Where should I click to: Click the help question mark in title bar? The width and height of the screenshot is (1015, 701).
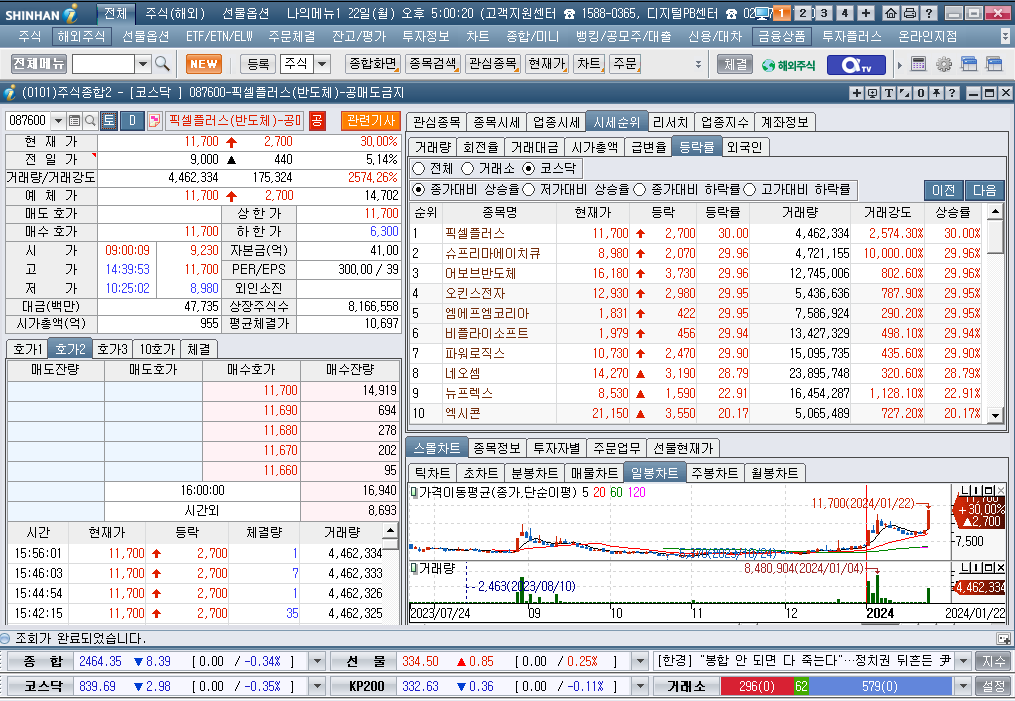[928, 13]
